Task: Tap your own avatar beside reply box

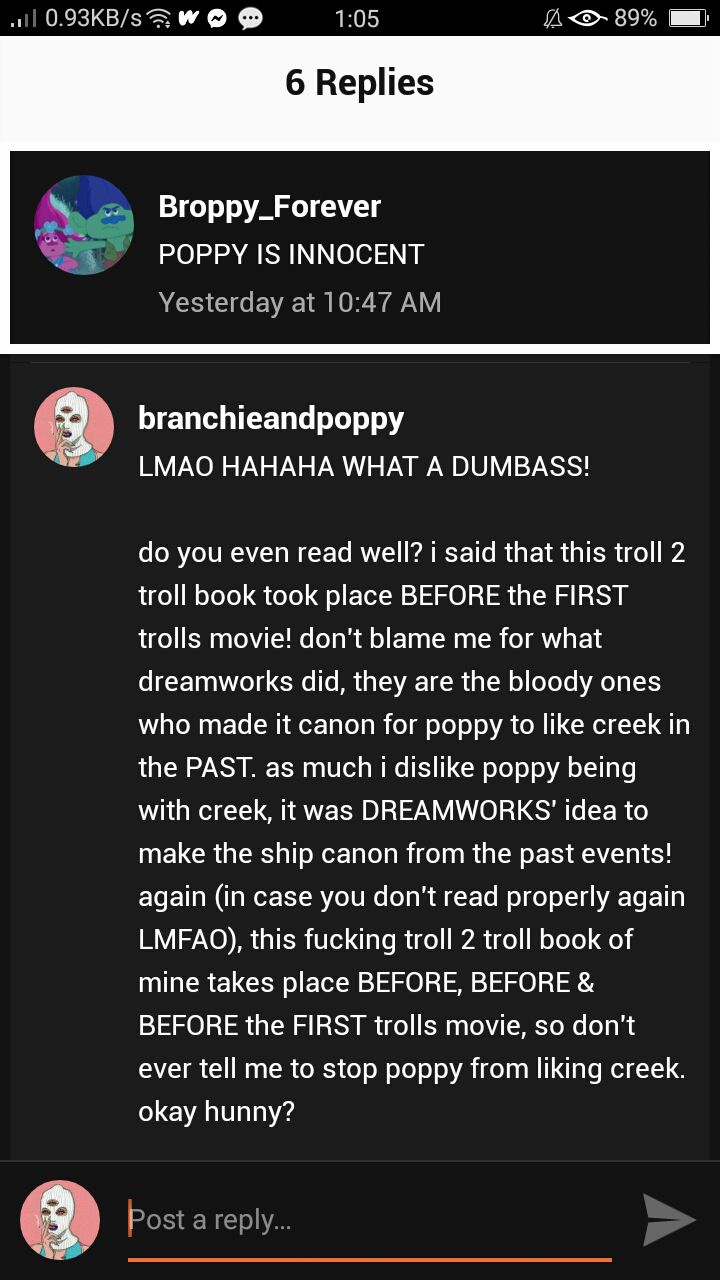Action: tap(60, 1220)
